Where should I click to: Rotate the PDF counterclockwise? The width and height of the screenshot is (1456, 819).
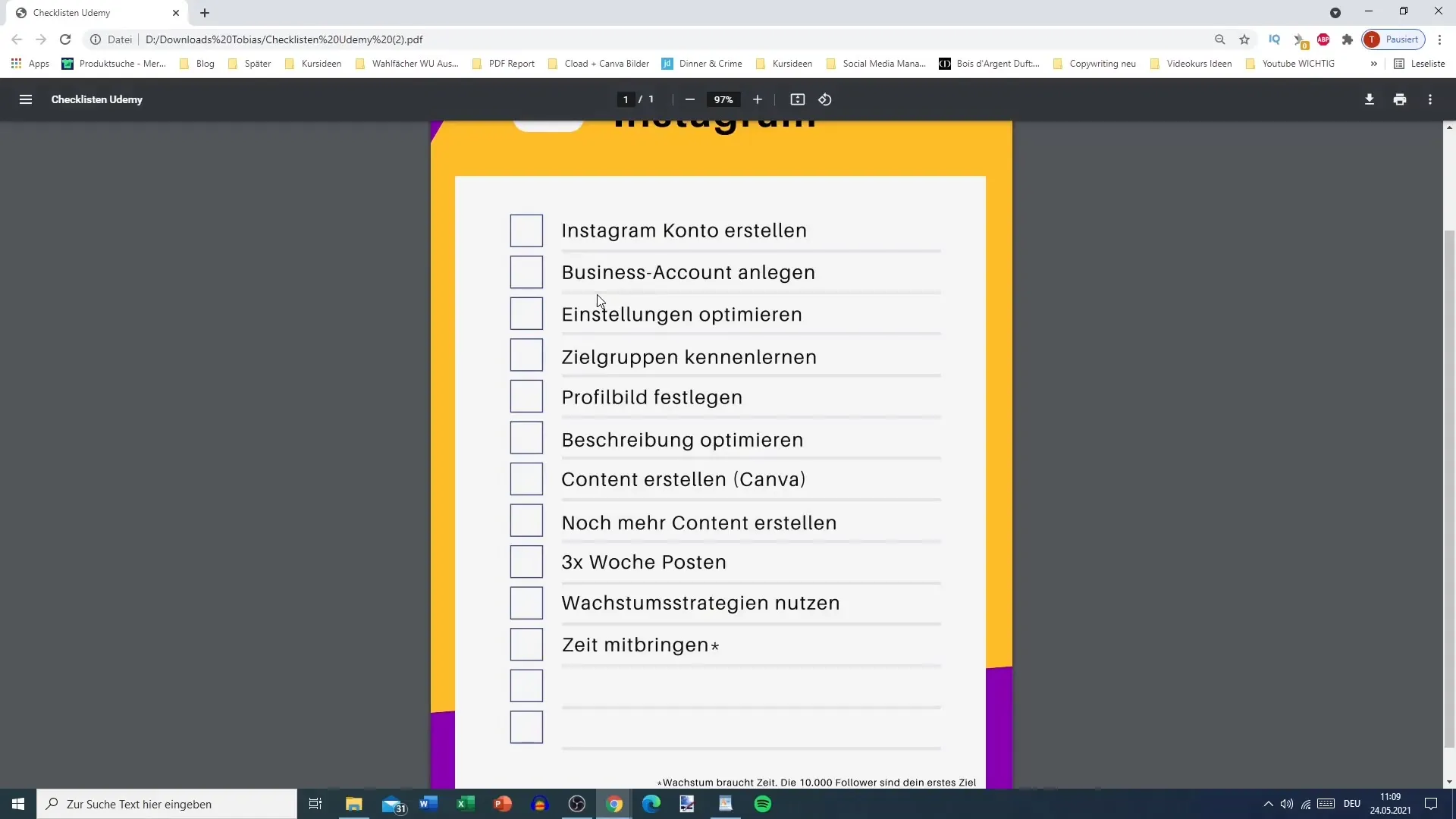(x=825, y=99)
